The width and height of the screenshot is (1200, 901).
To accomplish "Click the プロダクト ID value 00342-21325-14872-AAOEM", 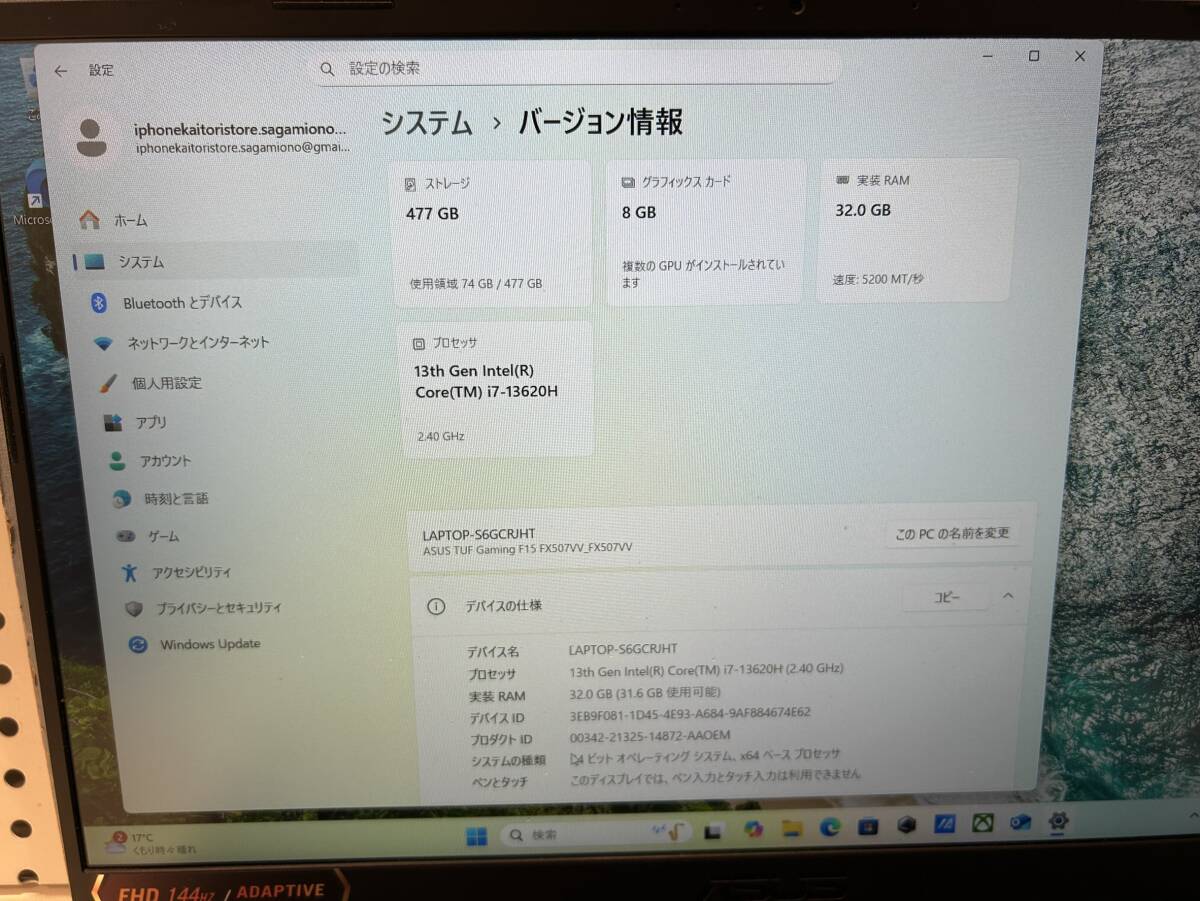I will (650, 735).
